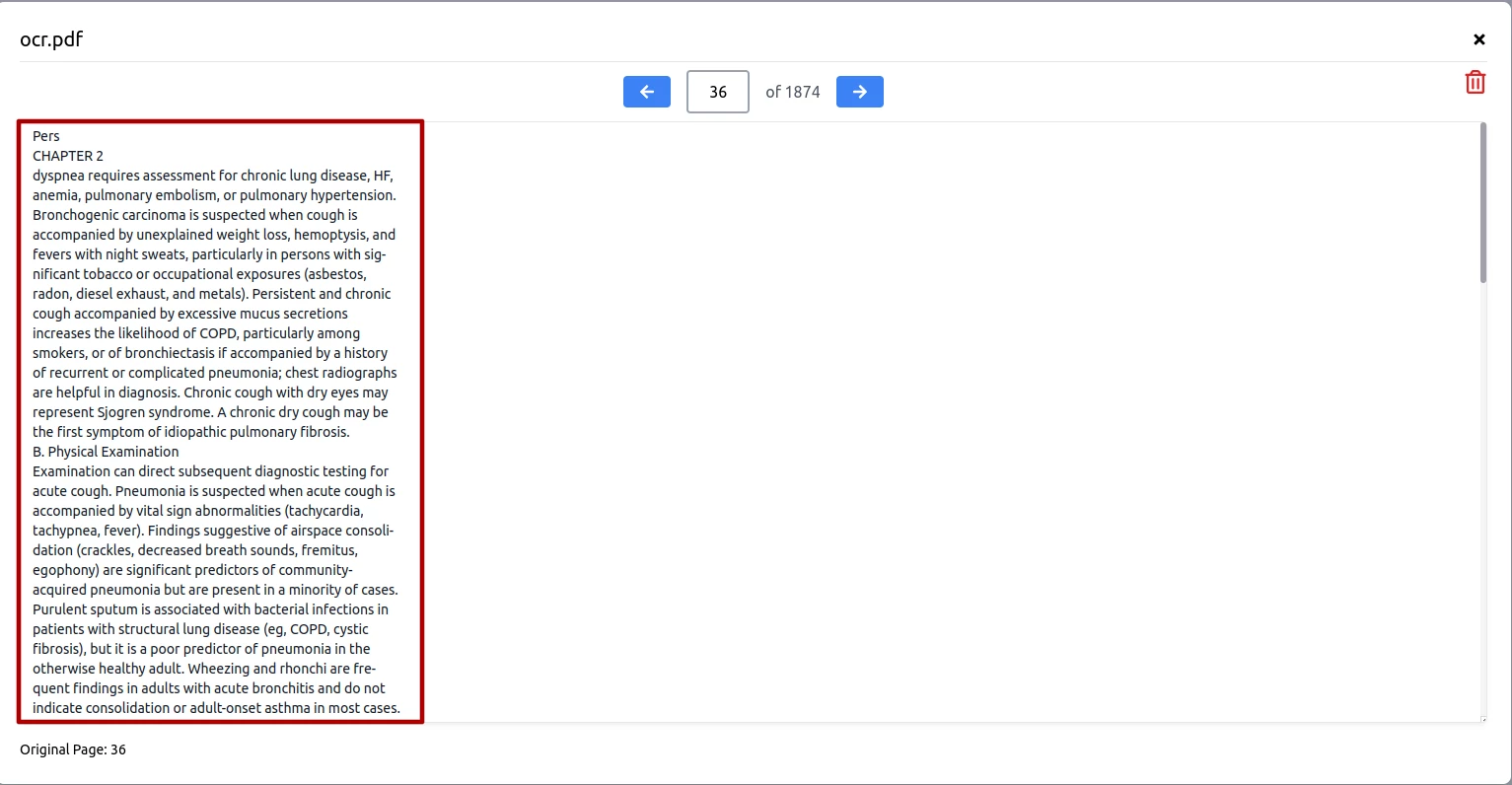The width and height of the screenshot is (1512, 785).
Task: Click the text area resize handle corner
Action: (1482, 719)
